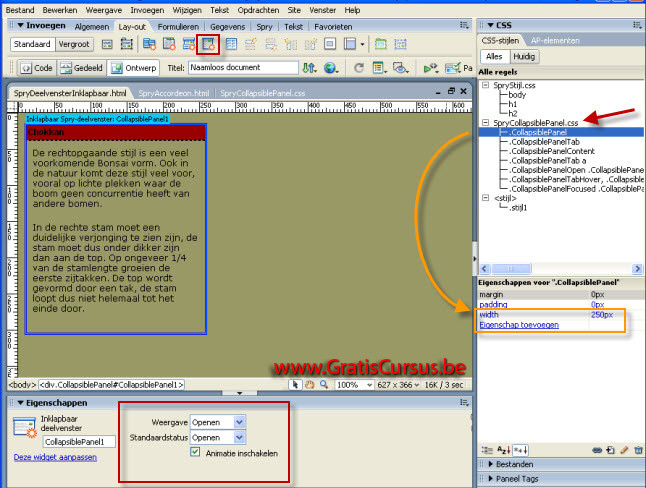This screenshot has height=488, width=646.
Task: Open the view options icon
Action: click(x=379, y=68)
